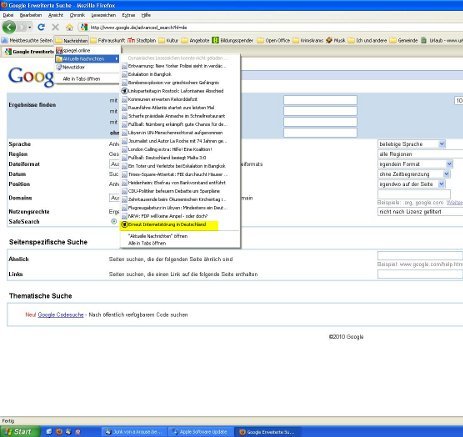The height and width of the screenshot is (437, 463).
Task: Select the Google Erweiterte Suche tab
Action: tap(29, 51)
